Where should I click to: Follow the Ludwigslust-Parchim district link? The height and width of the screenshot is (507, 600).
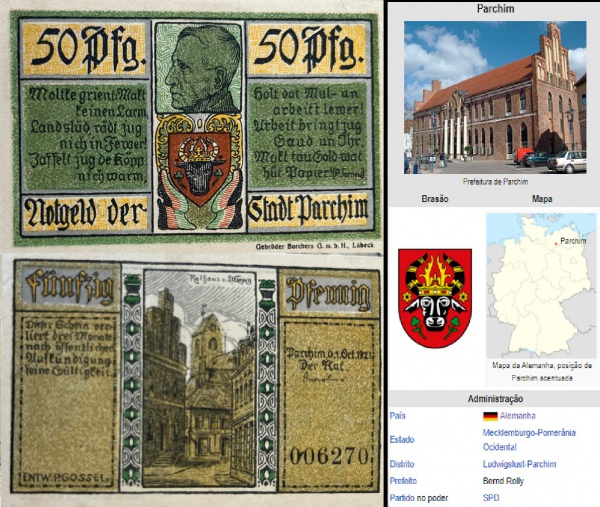pyautogui.click(x=519, y=464)
